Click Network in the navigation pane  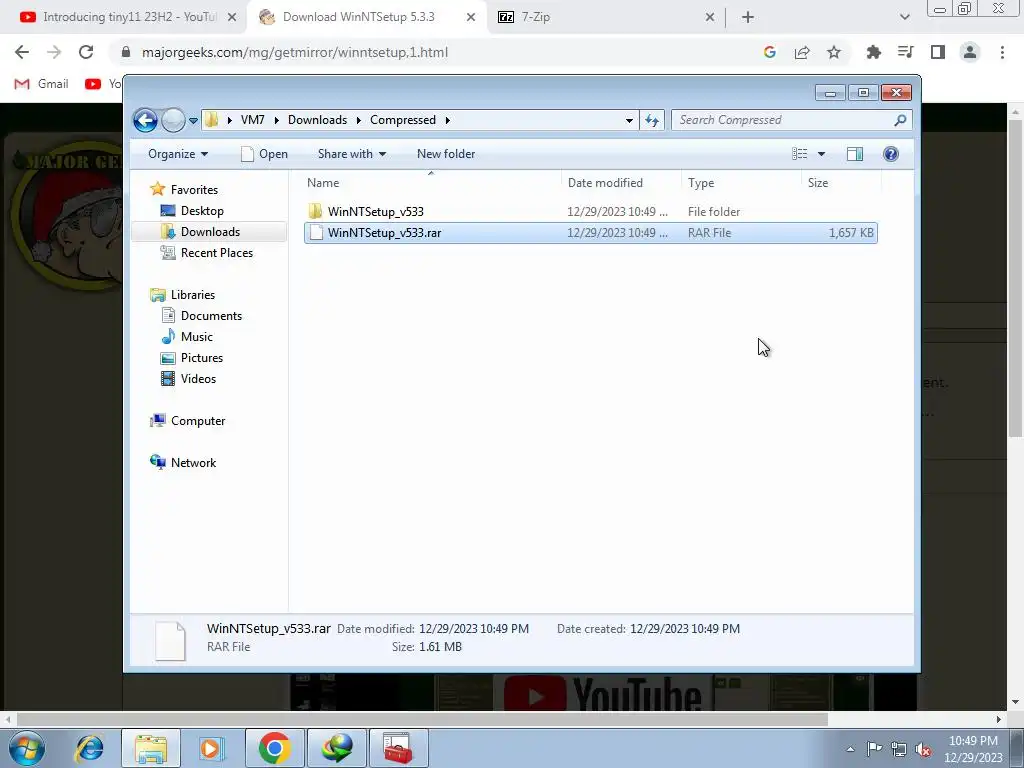(193, 463)
